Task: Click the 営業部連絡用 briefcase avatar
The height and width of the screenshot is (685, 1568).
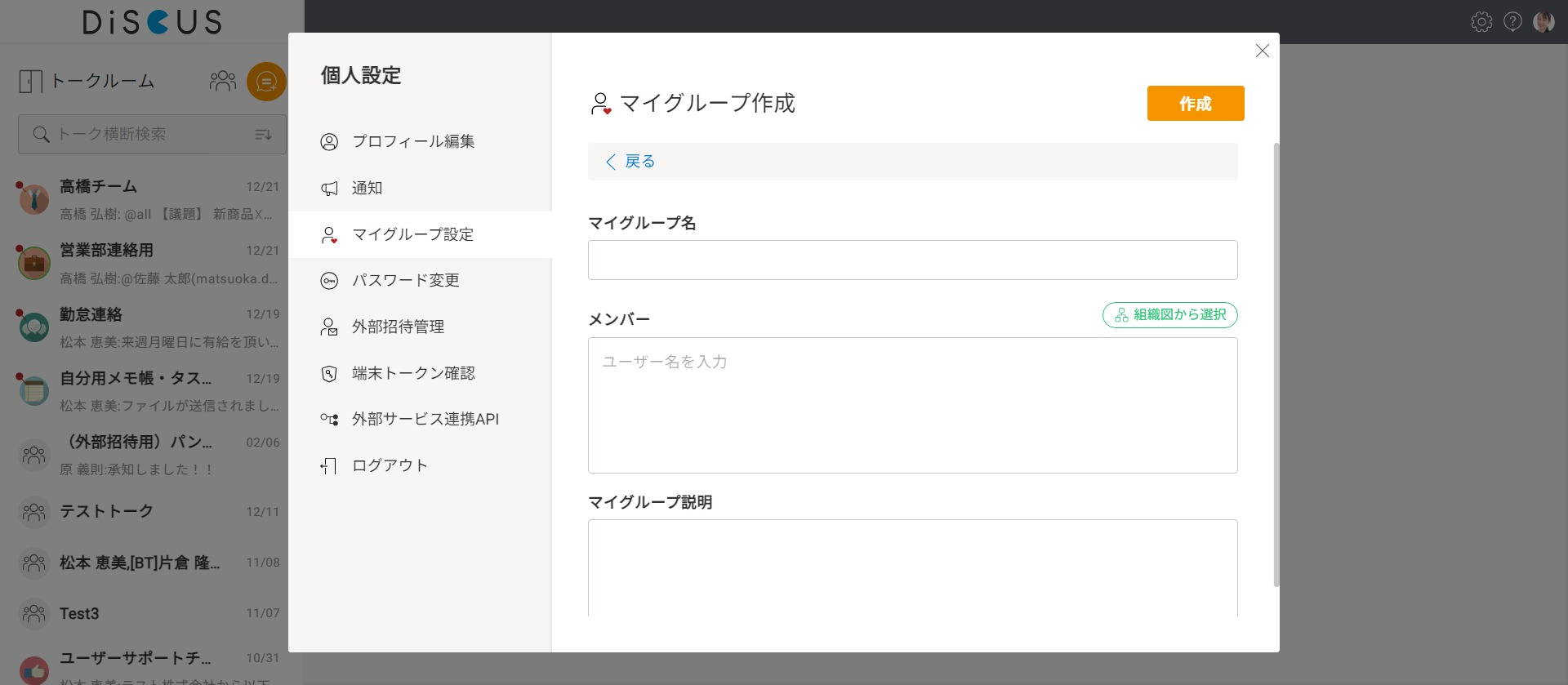Action: 34,263
